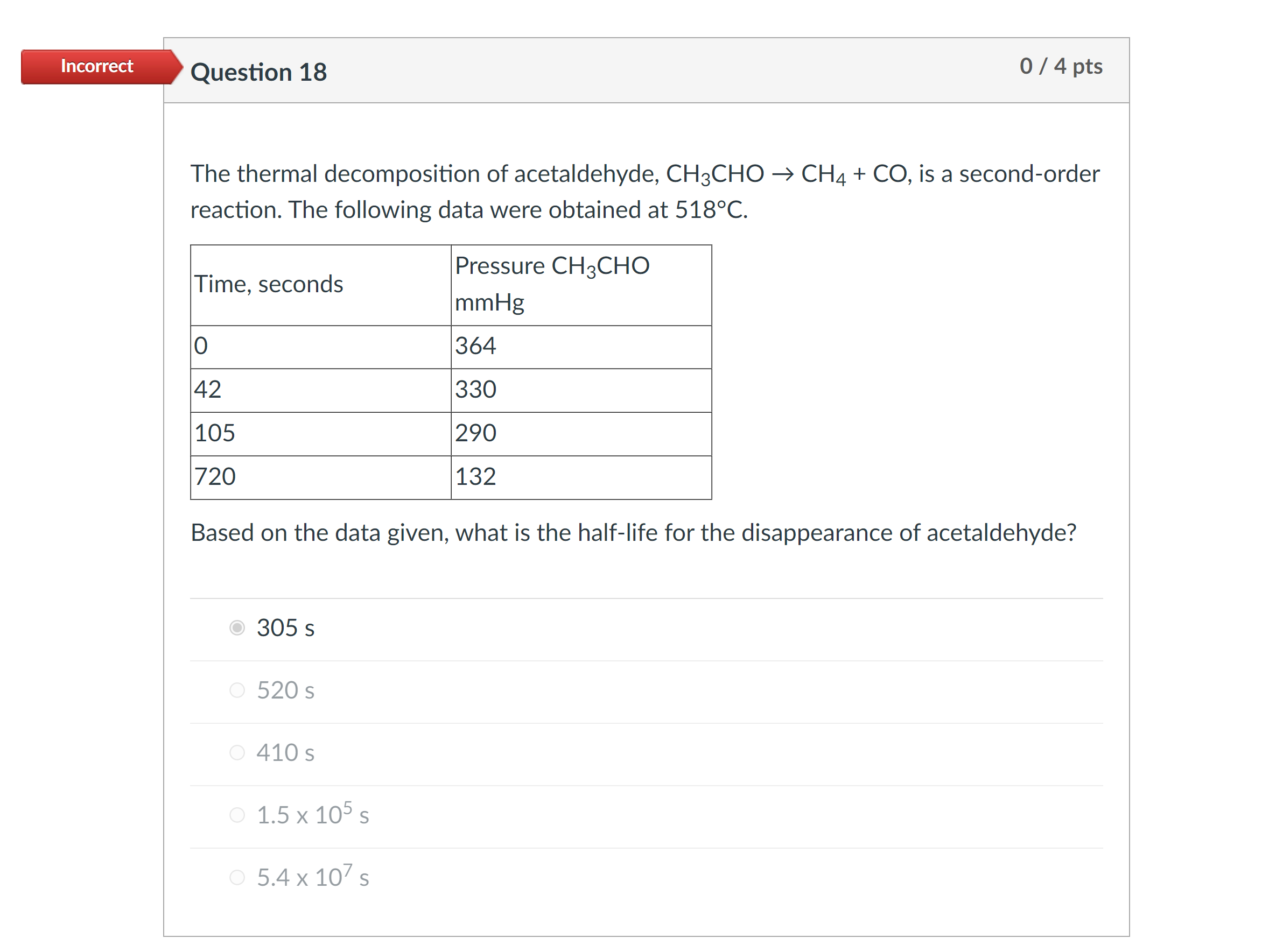Image resolution: width=1262 pixels, height=952 pixels.
Task: Select the table cell containing 290
Action: coord(474,433)
